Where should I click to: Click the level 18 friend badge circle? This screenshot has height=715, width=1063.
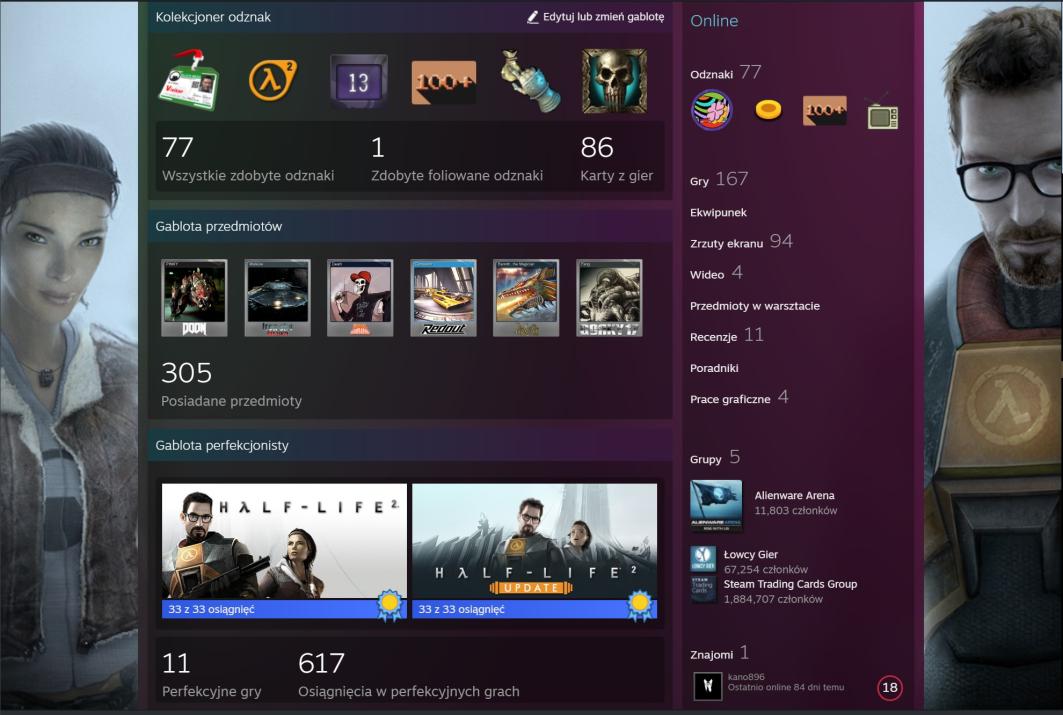click(x=889, y=687)
